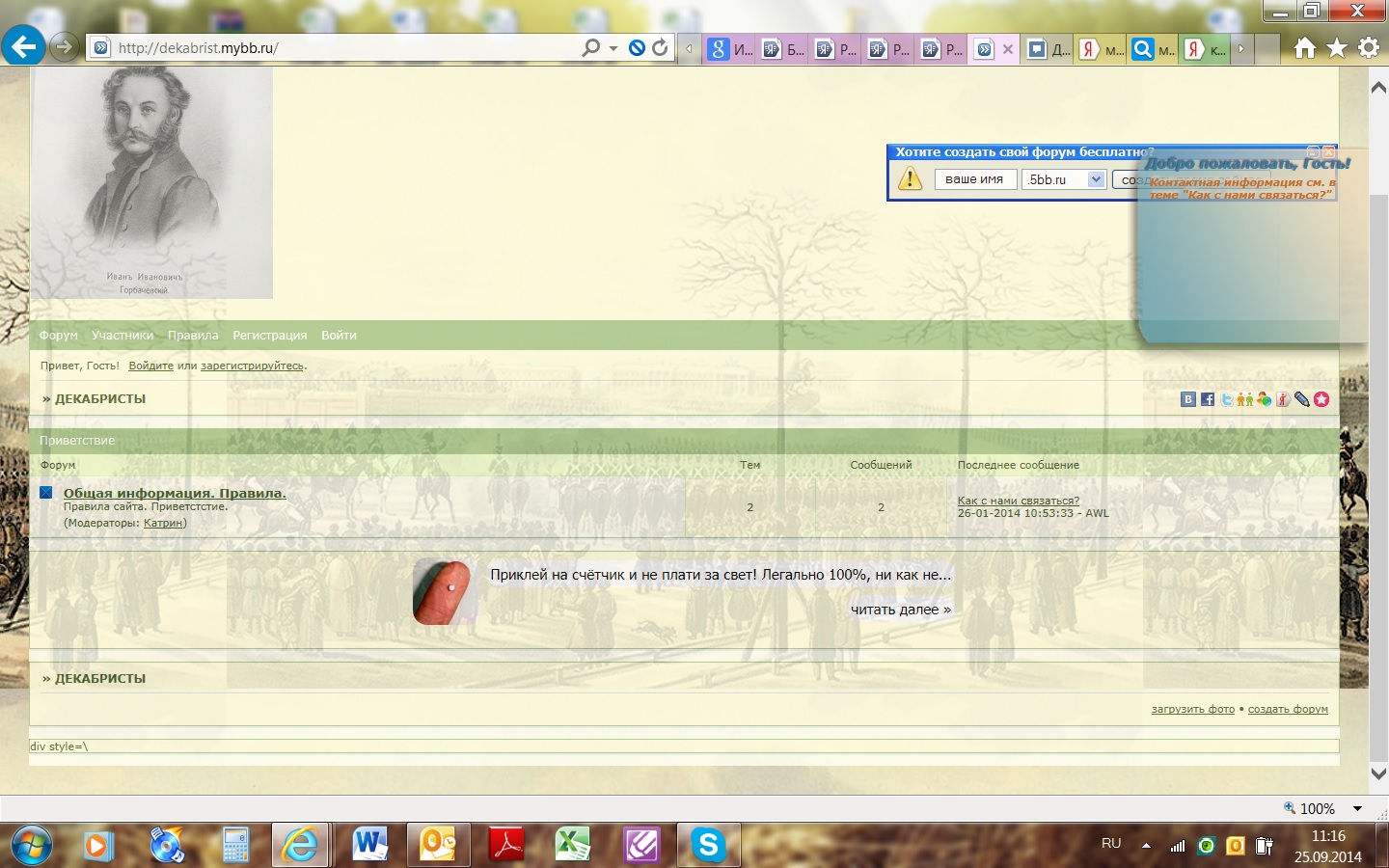Click the browser address bar URL
Image resolution: width=1389 pixels, height=868 pixels.
tap(198, 48)
